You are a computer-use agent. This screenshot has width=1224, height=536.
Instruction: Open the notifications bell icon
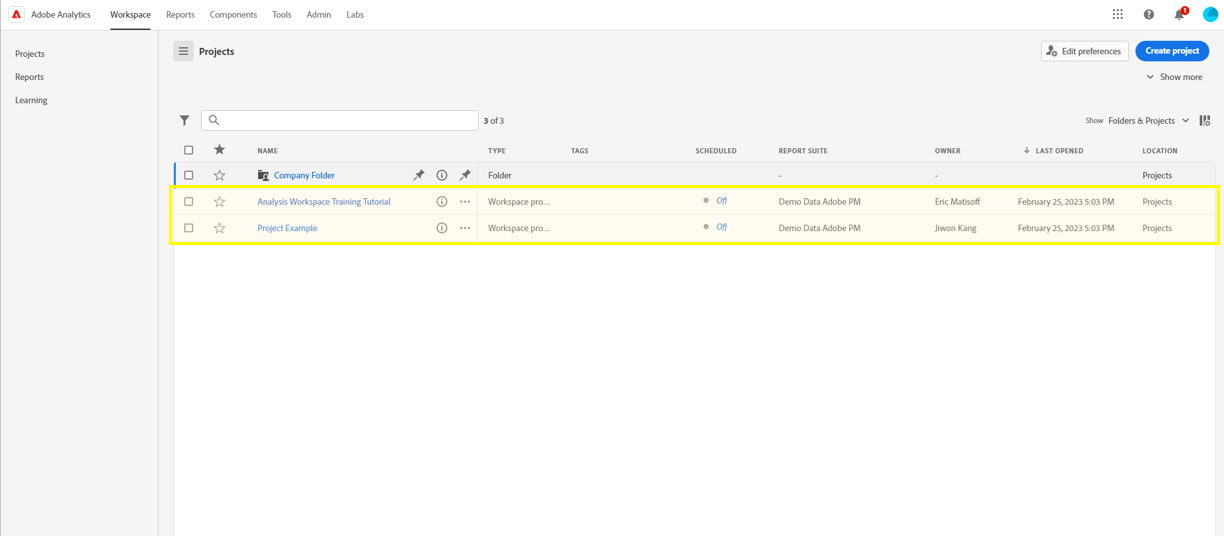pyautogui.click(x=1180, y=14)
